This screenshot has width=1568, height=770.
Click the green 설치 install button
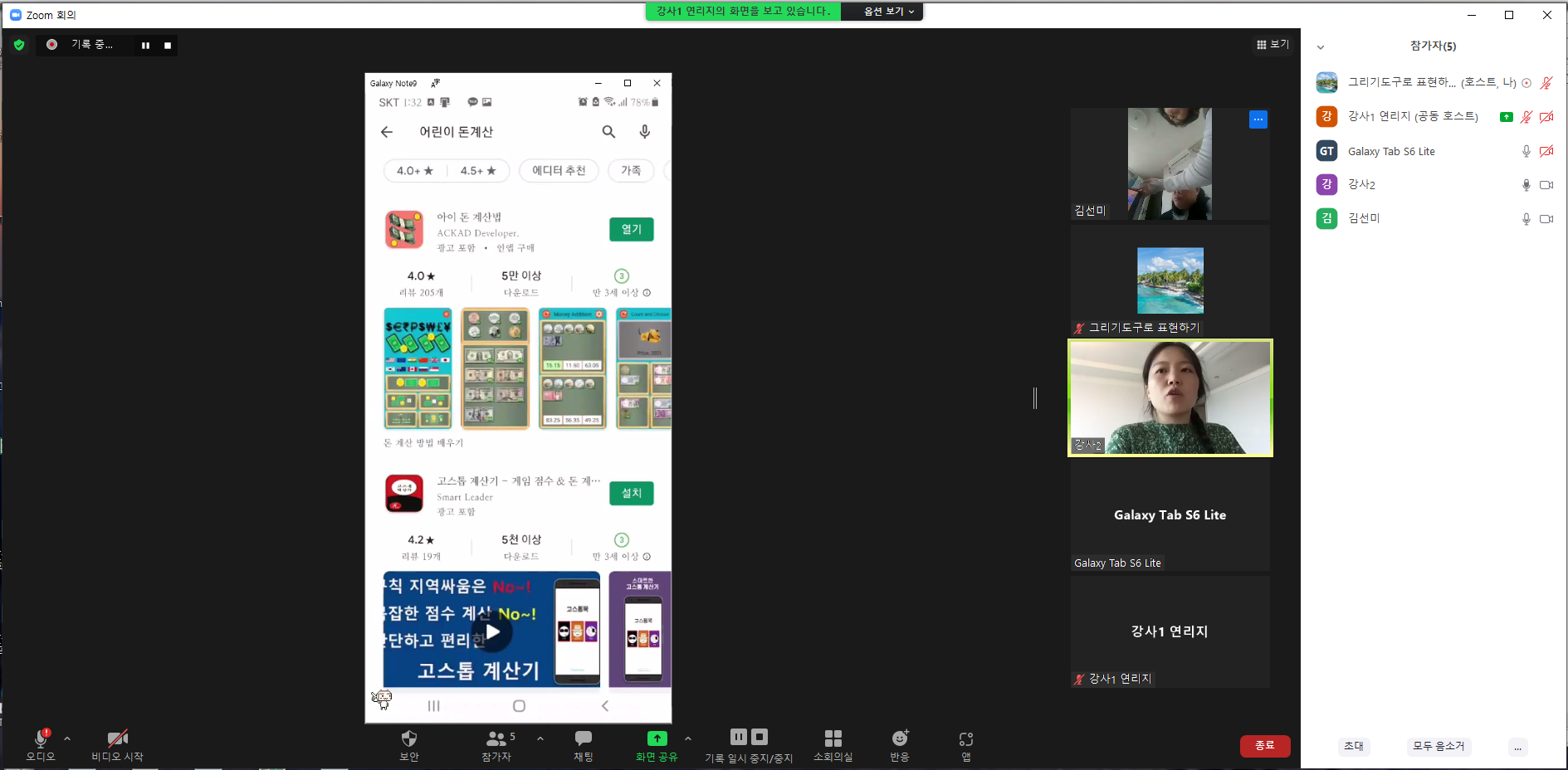[x=632, y=494]
